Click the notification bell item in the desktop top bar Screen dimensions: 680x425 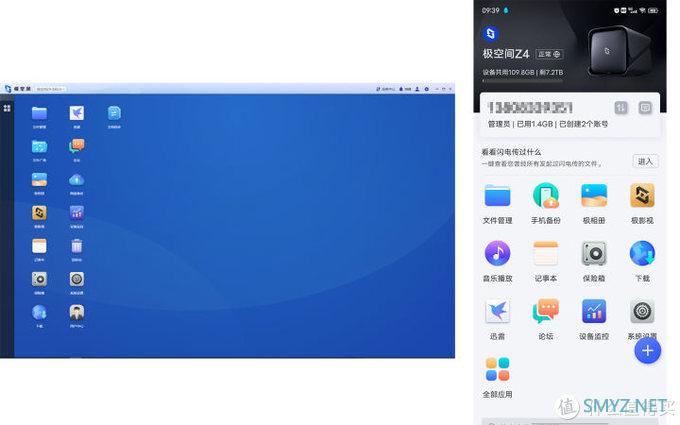(x=405, y=89)
